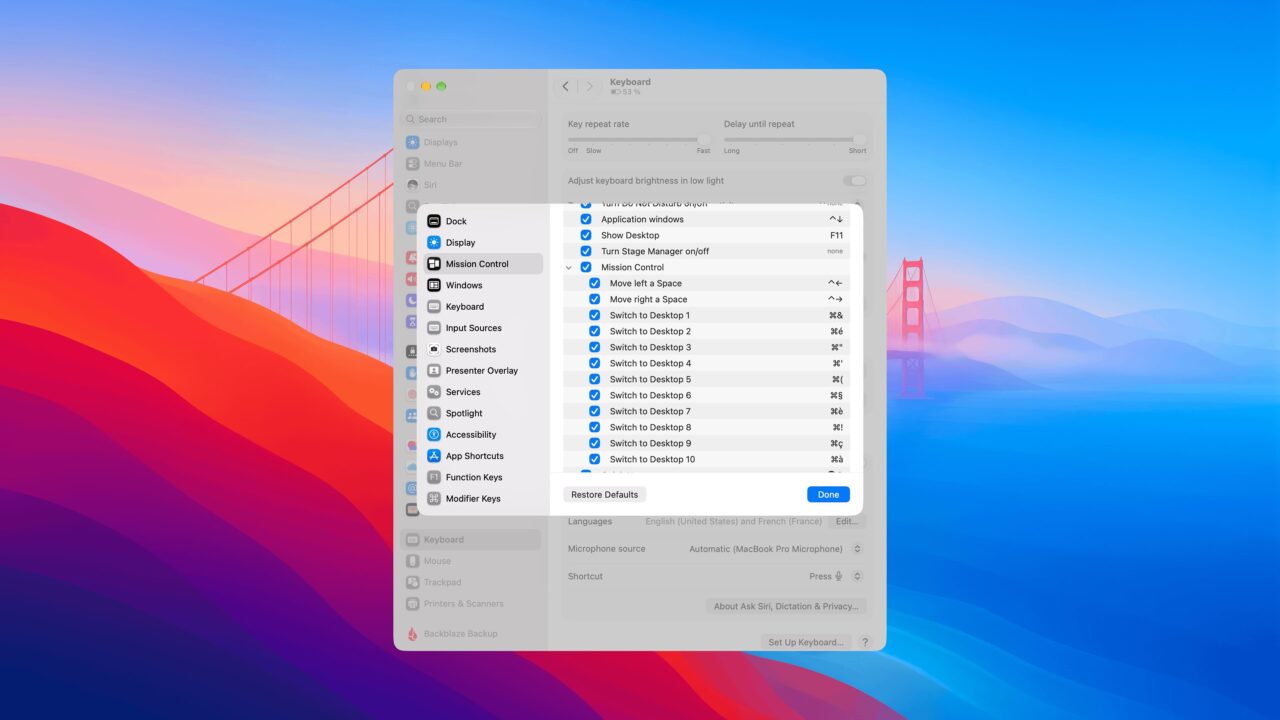1280x720 pixels.
Task: Uncheck the Mission Control group checkbox
Action: click(x=586, y=267)
